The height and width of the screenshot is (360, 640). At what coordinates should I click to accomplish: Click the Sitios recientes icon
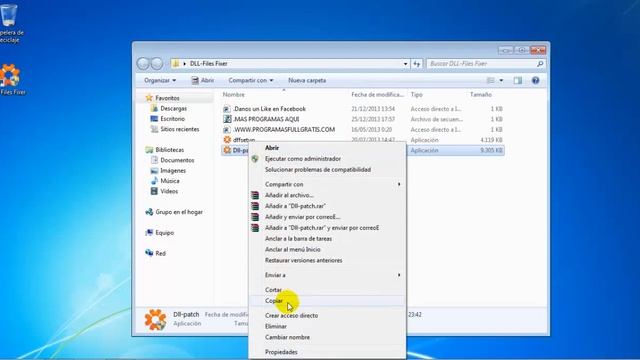point(154,129)
